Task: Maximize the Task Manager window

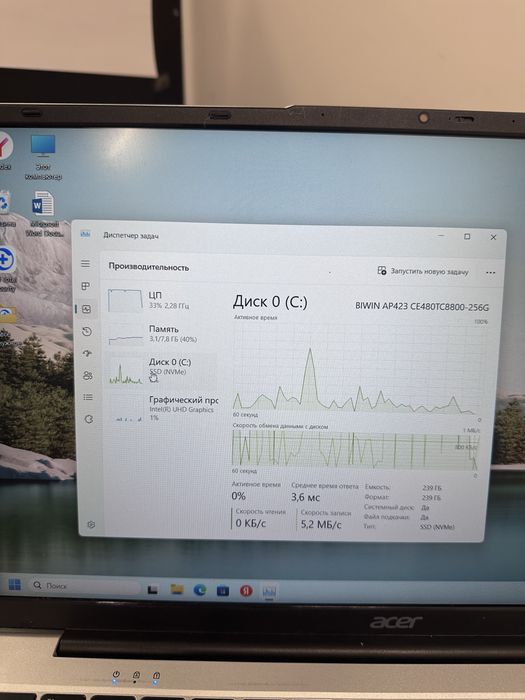Action: (x=467, y=237)
